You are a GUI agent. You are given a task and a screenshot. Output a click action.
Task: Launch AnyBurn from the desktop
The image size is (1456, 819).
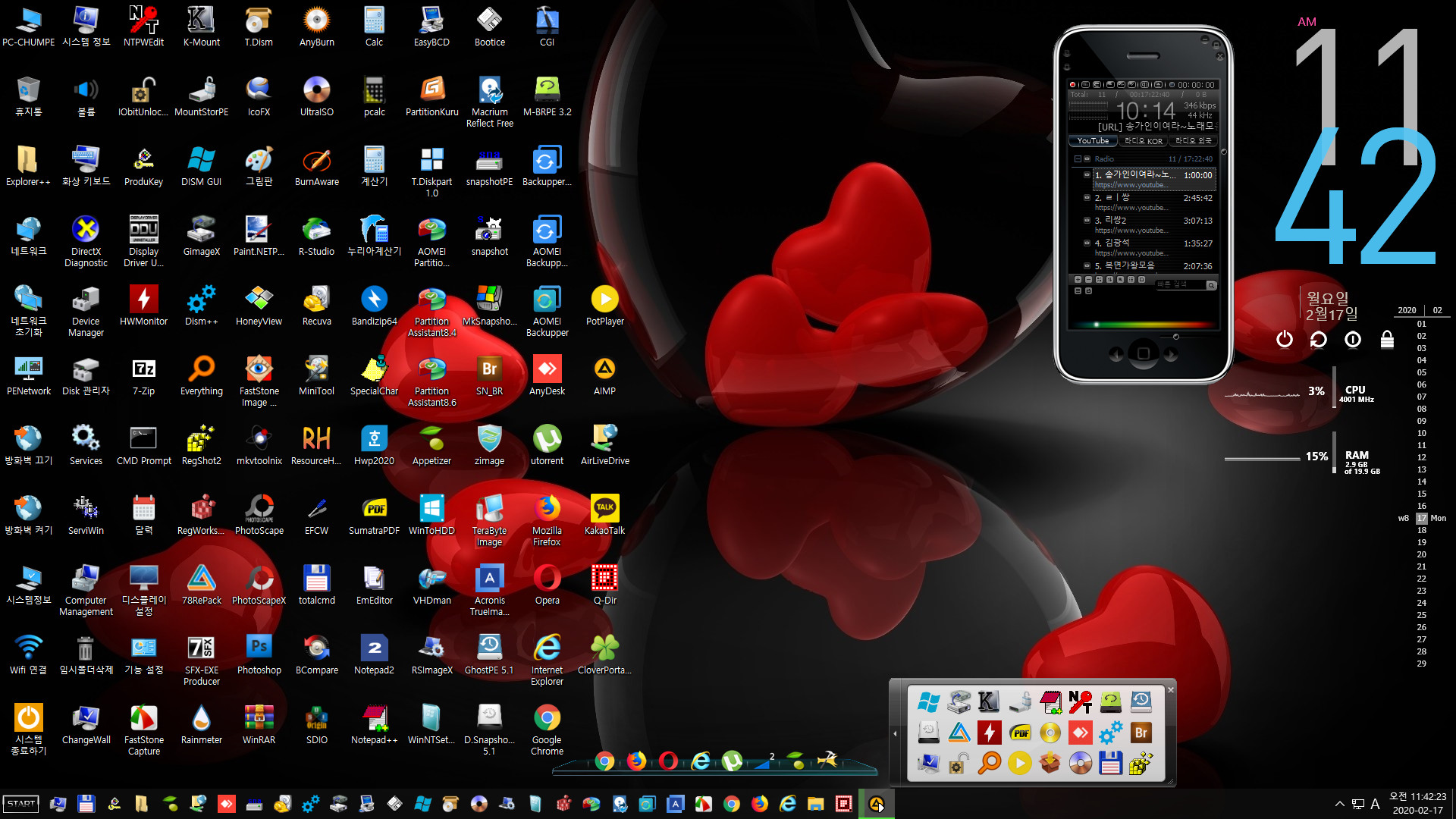pos(316,27)
